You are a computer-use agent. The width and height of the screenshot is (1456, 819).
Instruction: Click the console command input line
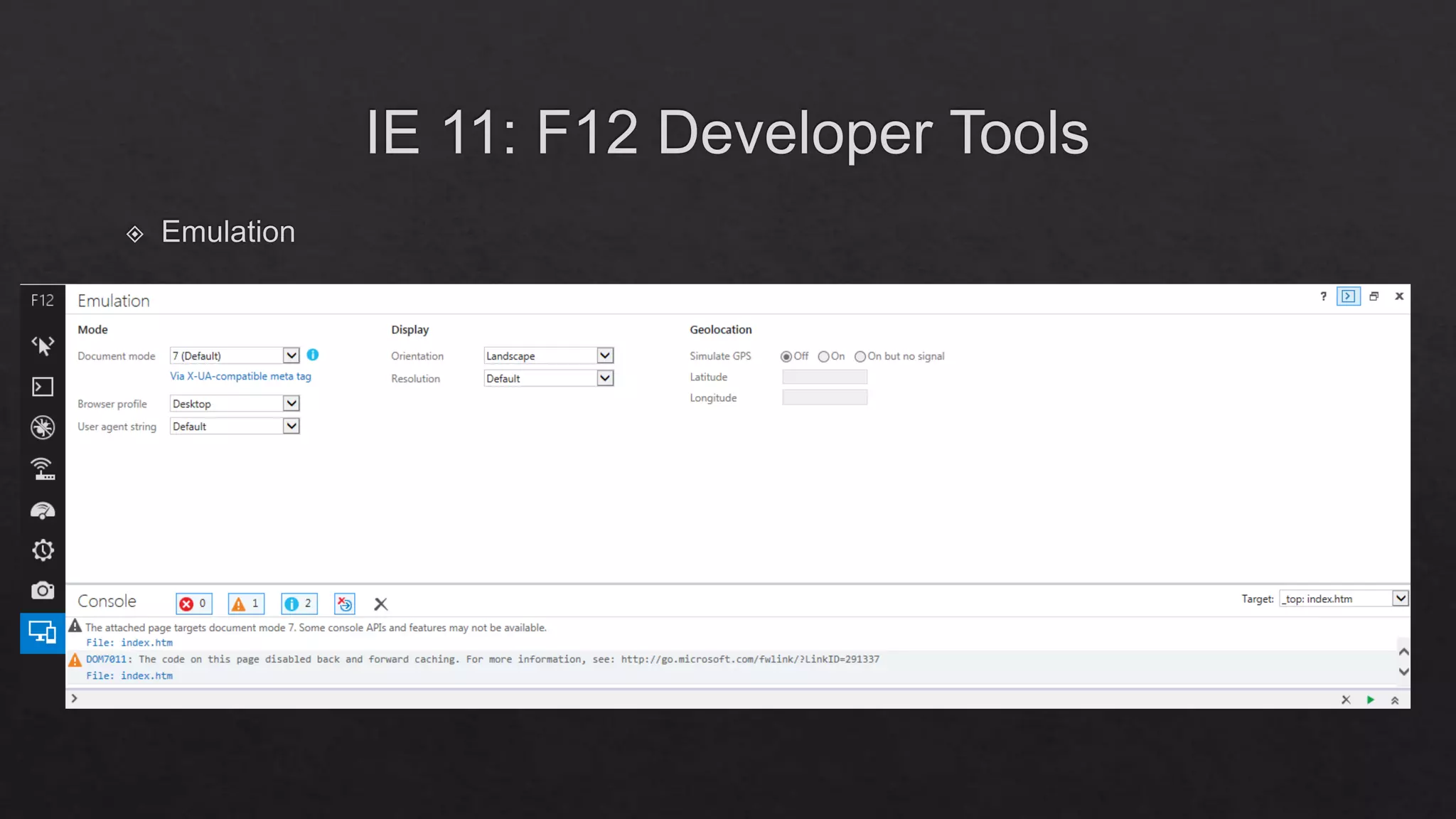(704, 699)
